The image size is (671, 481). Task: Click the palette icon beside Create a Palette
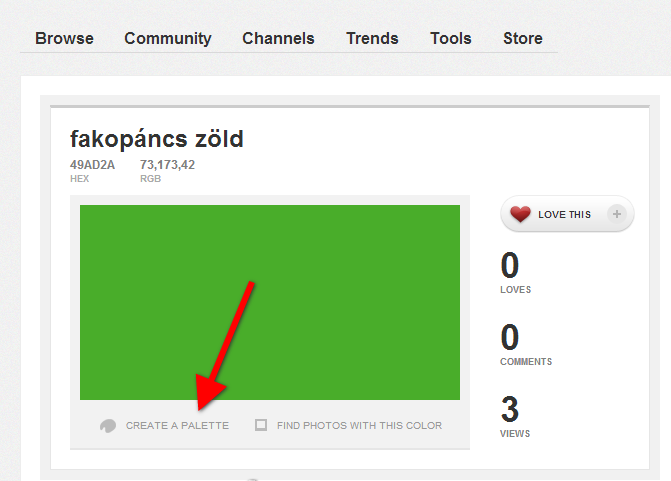tap(108, 426)
